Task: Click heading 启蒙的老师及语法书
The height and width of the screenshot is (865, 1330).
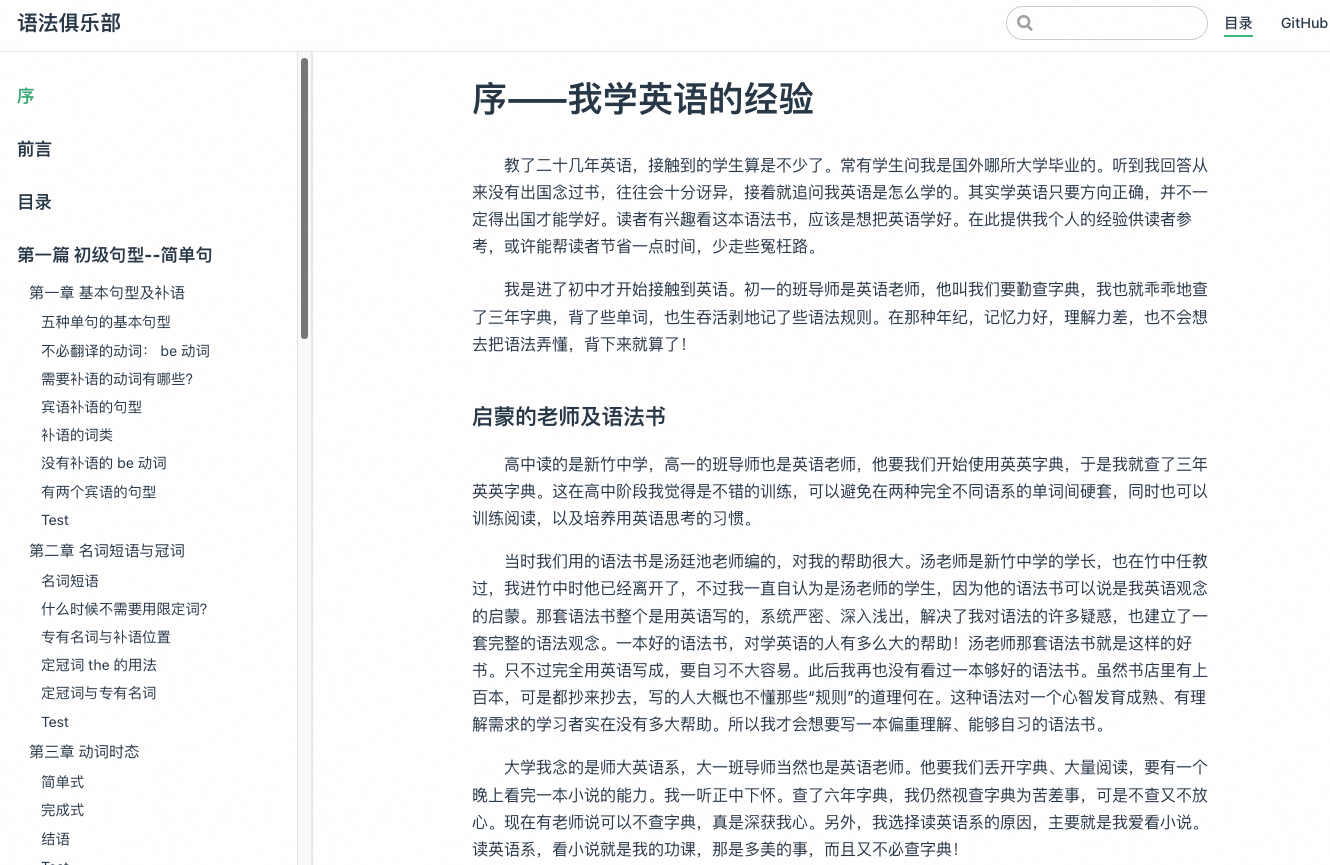Action: [x=569, y=417]
